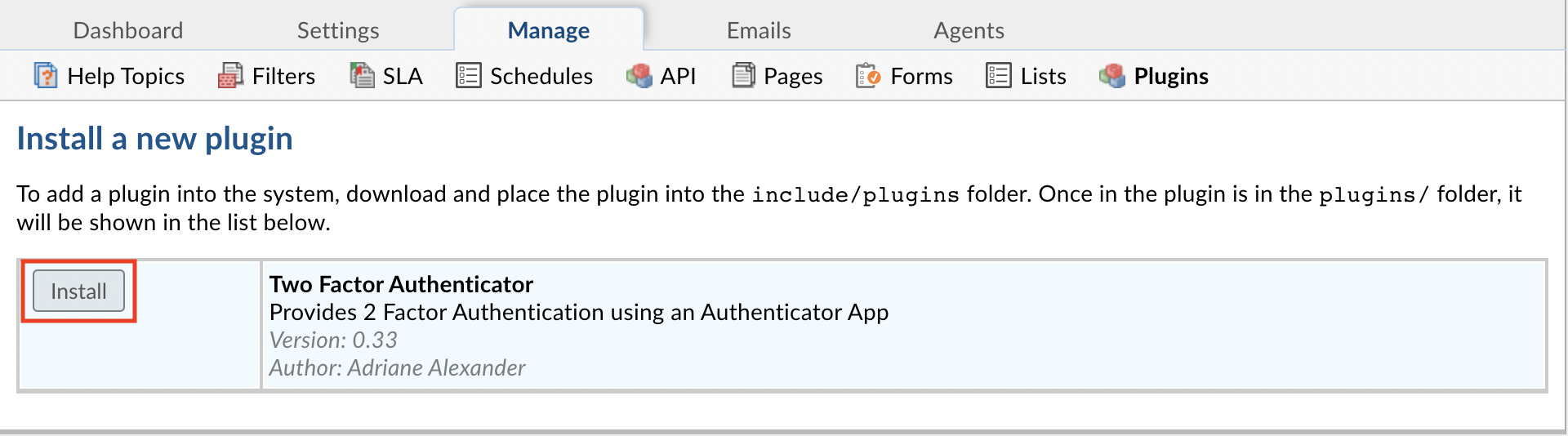Click the plugin description about Authenticator App
This screenshot has width=1568, height=436.
(579, 312)
